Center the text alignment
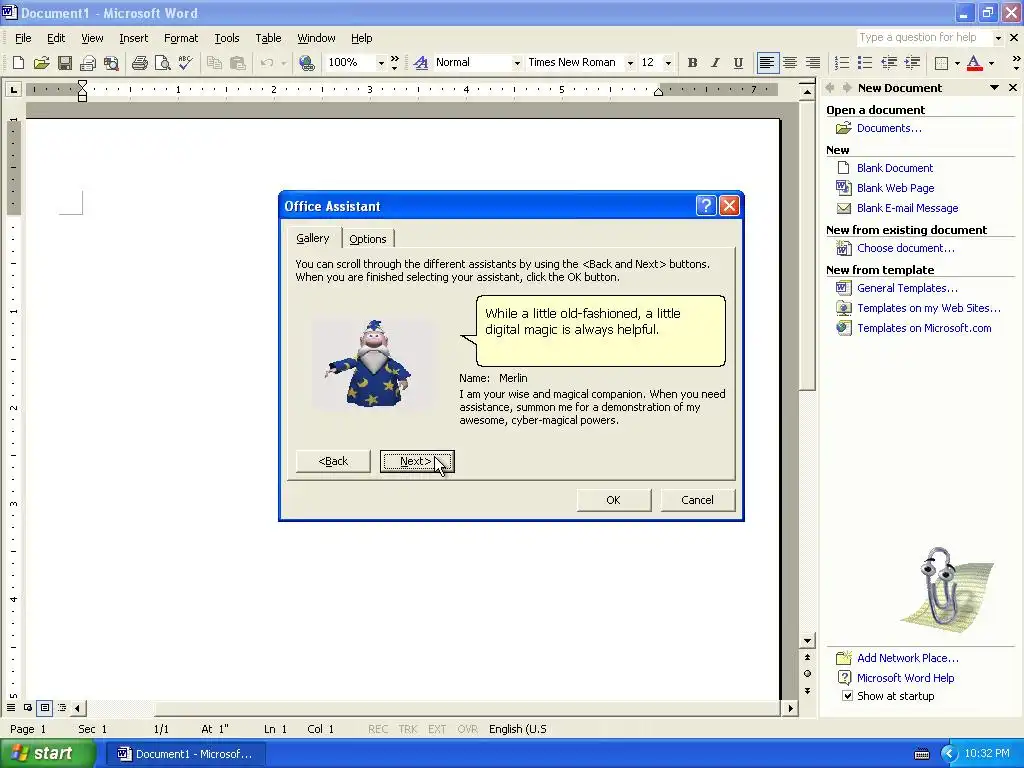This screenshot has width=1024, height=768. [x=790, y=63]
